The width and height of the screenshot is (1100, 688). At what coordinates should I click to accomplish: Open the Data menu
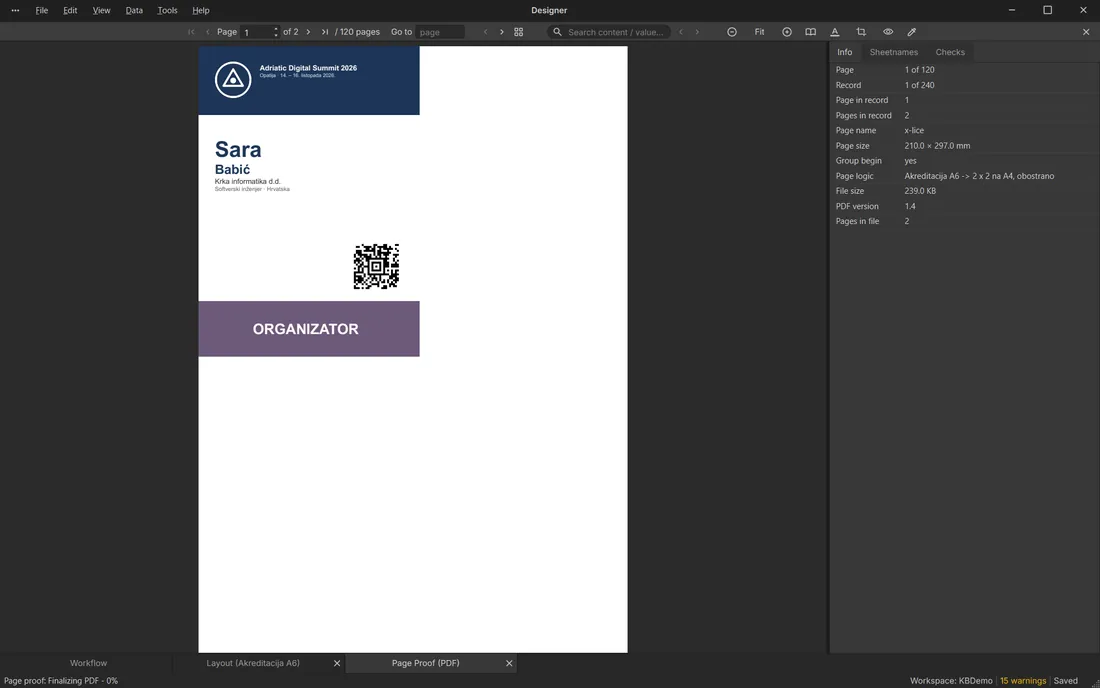click(x=134, y=11)
